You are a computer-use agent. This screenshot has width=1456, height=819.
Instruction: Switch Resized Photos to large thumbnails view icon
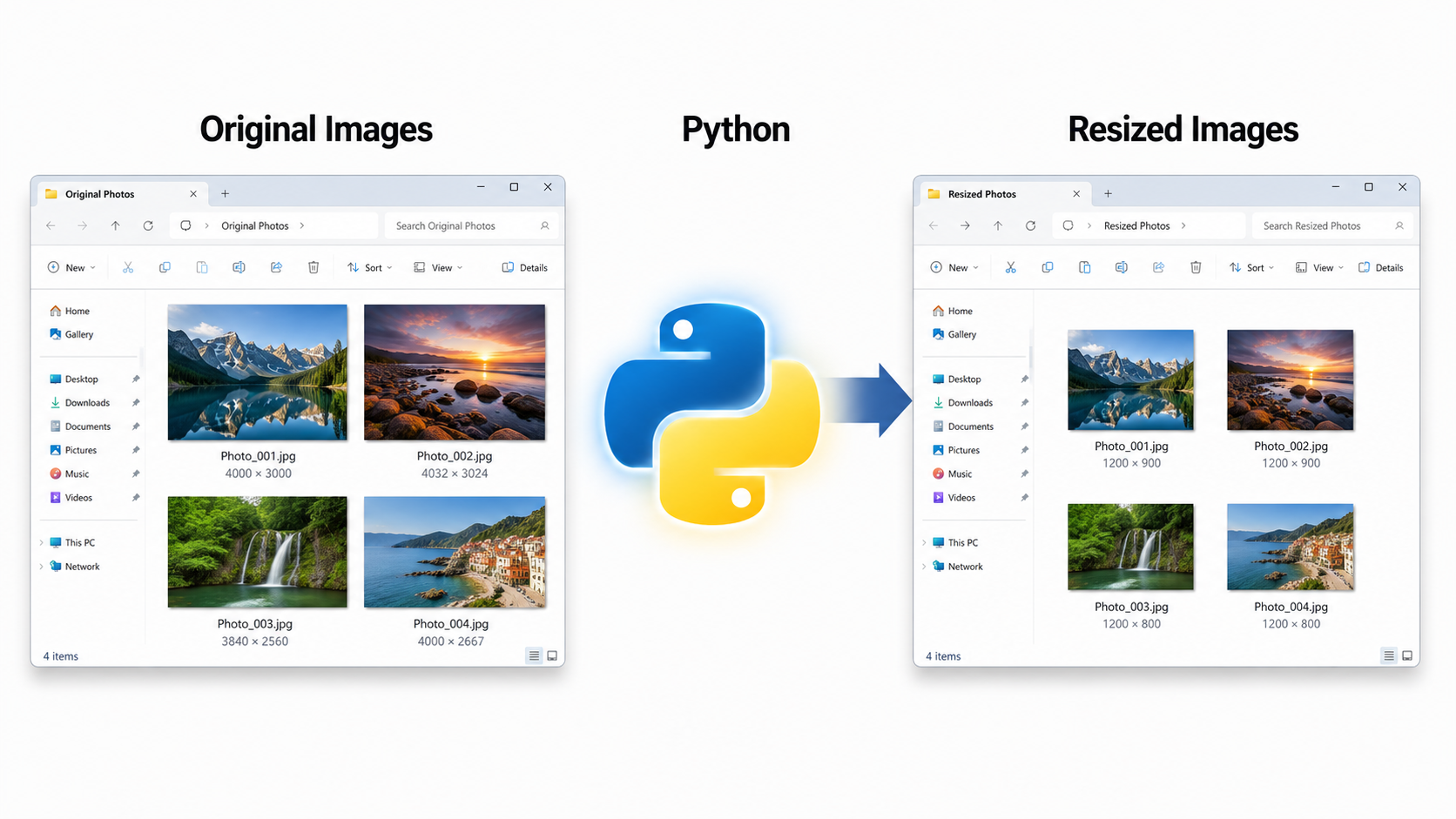[x=1407, y=655]
